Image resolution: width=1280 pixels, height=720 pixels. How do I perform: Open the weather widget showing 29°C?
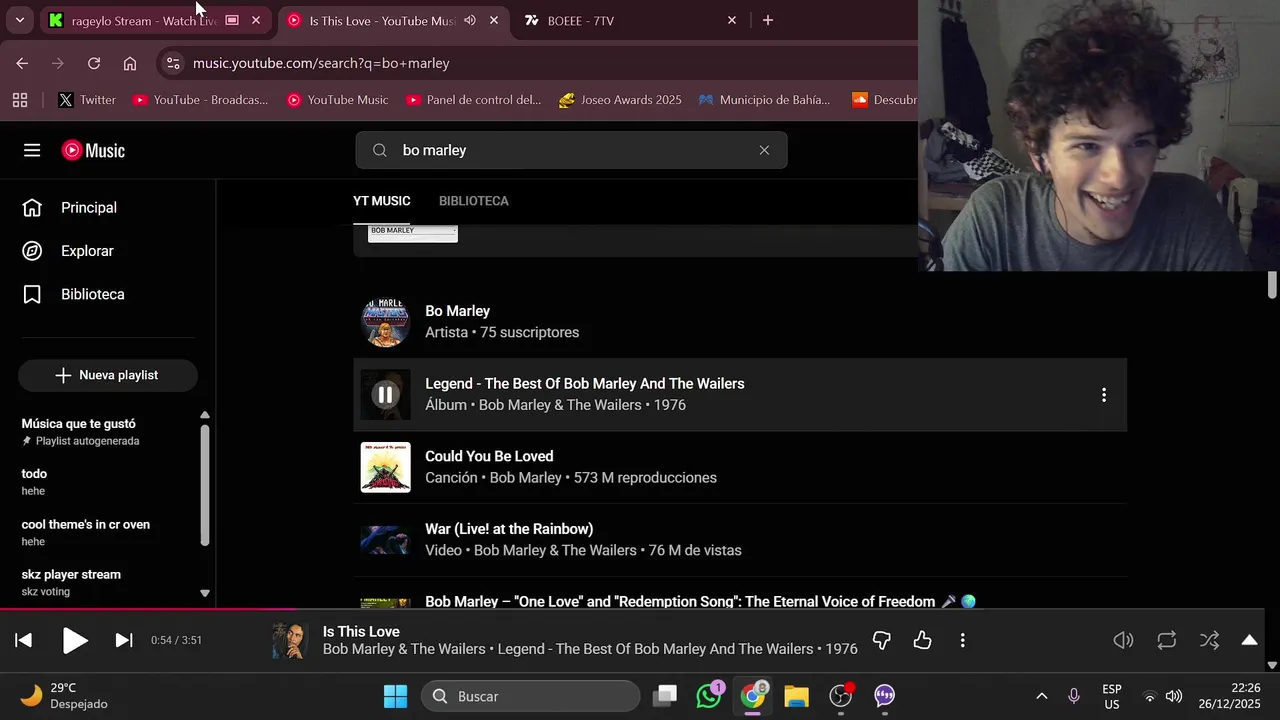coord(64,696)
